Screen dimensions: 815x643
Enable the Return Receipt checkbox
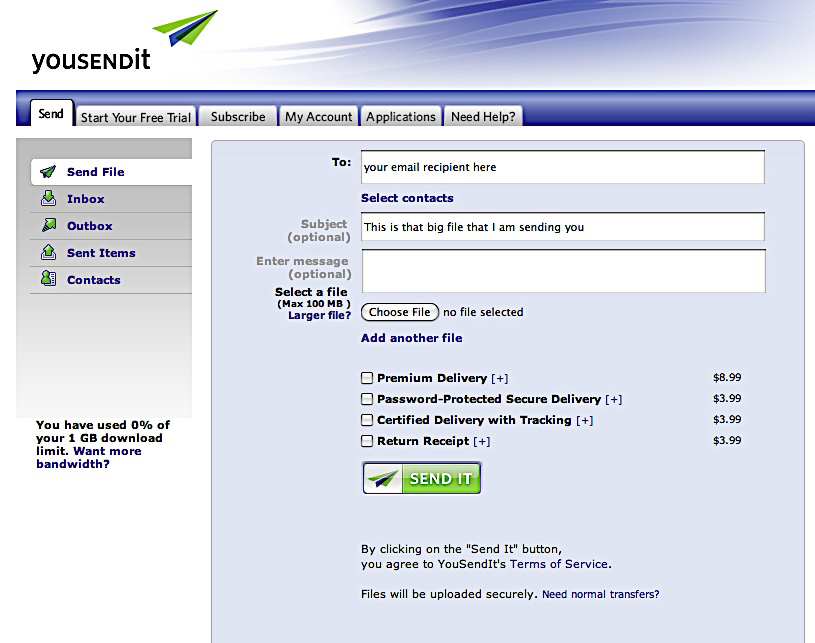pos(367,441)
